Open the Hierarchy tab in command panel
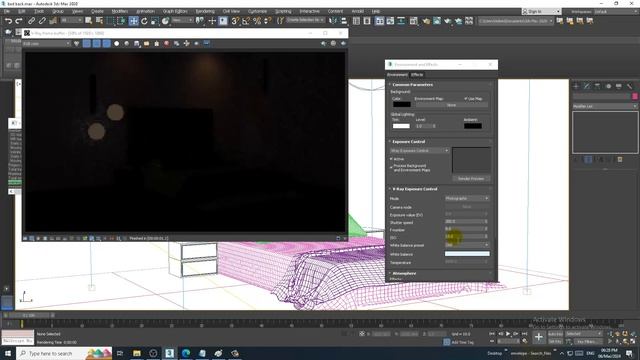Screen dimensions: 640x360 coord(598,86)
